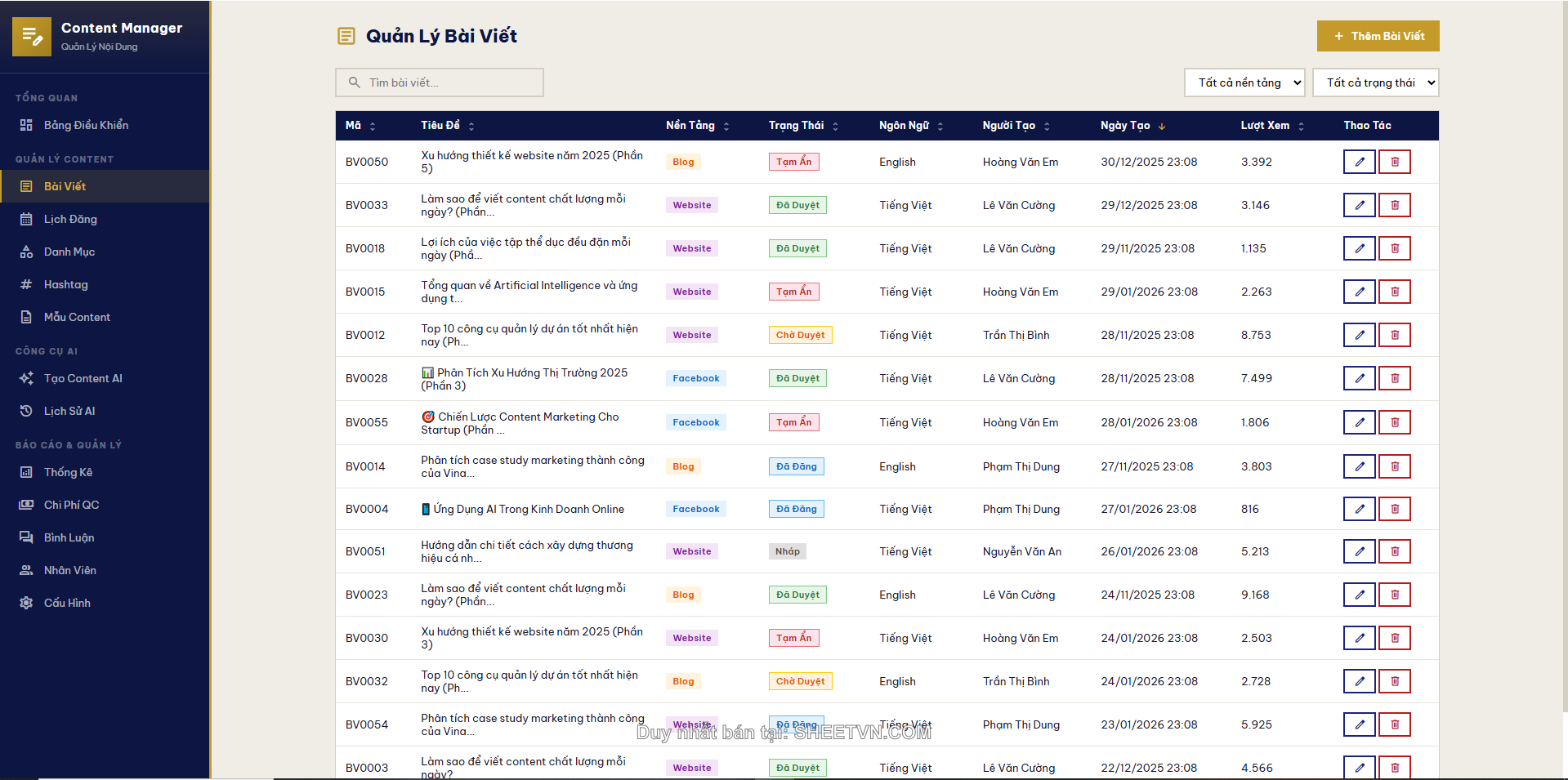
Task: Delete article BV0004 with trash icon
Action: point(1394,509)
